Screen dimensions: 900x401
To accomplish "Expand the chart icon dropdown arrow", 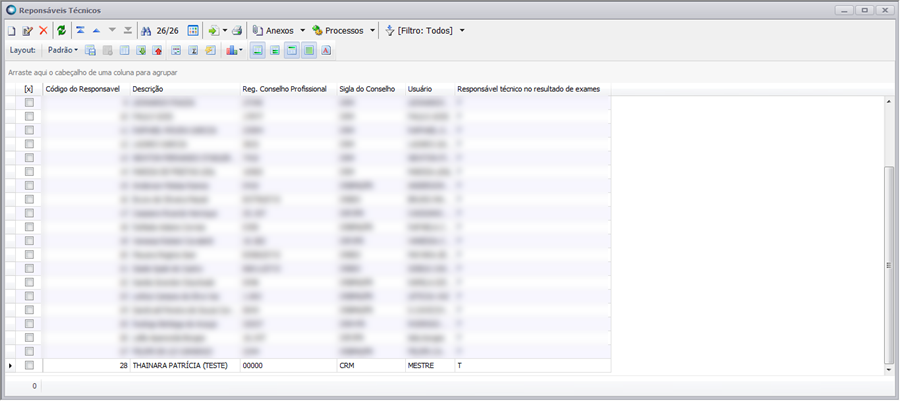I will pos(241,50).
